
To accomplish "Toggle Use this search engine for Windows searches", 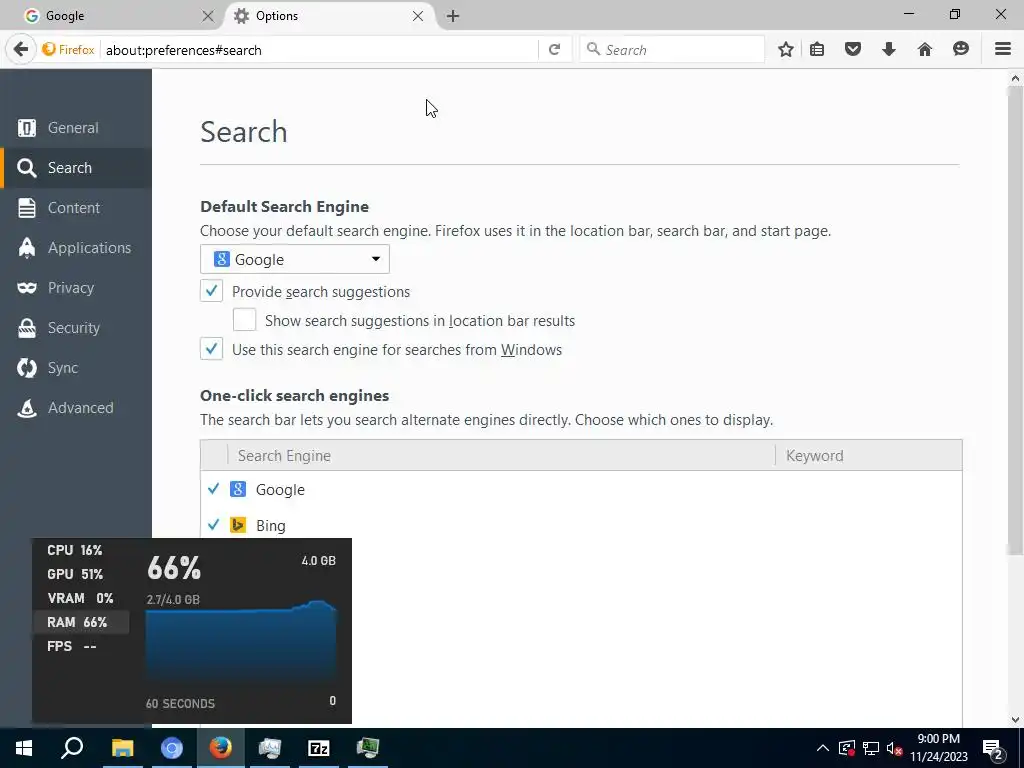I will [x=212, y=349].
